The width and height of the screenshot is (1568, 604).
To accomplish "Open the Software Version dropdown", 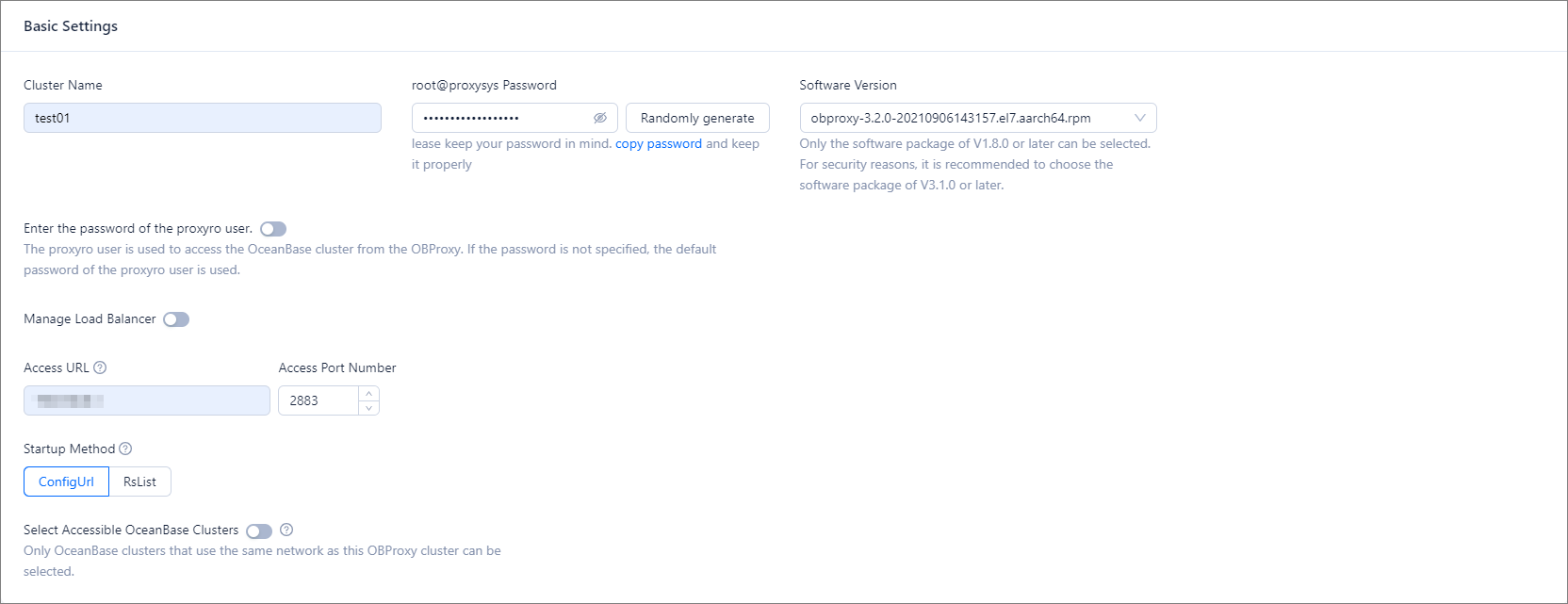I will click(966, 118).
